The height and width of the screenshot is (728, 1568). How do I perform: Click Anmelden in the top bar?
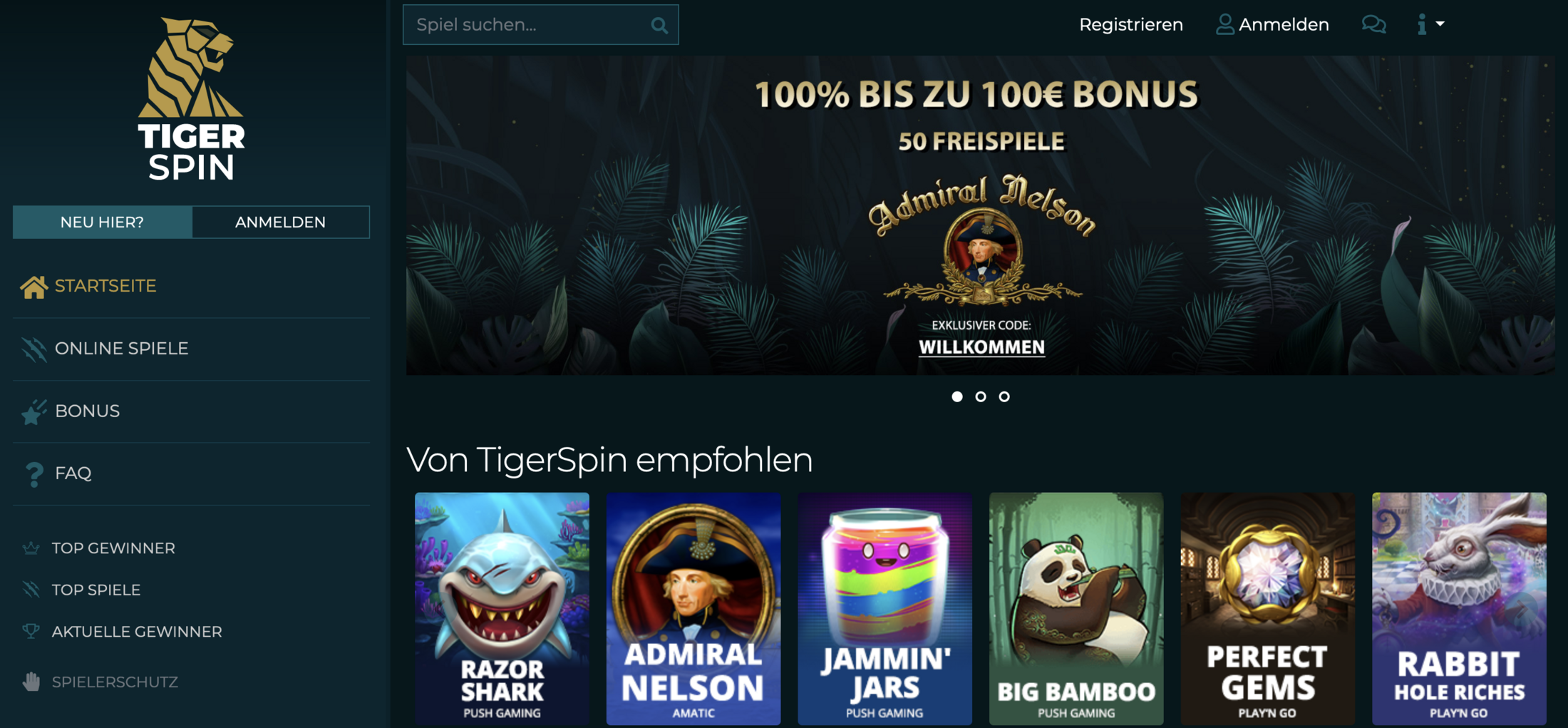click(x=1272, y=25)
